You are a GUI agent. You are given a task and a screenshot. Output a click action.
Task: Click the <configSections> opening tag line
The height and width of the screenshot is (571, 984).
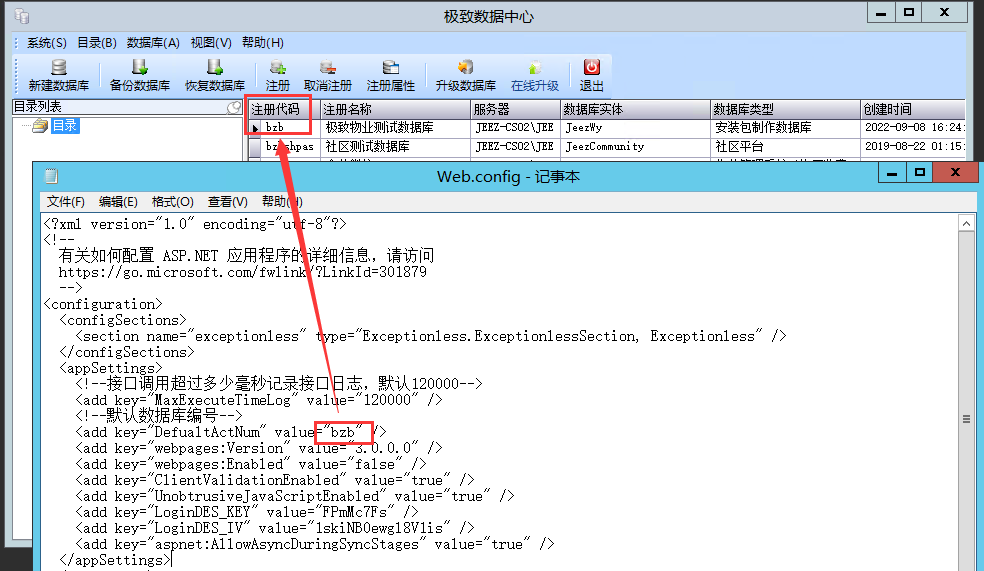[123, 321]
